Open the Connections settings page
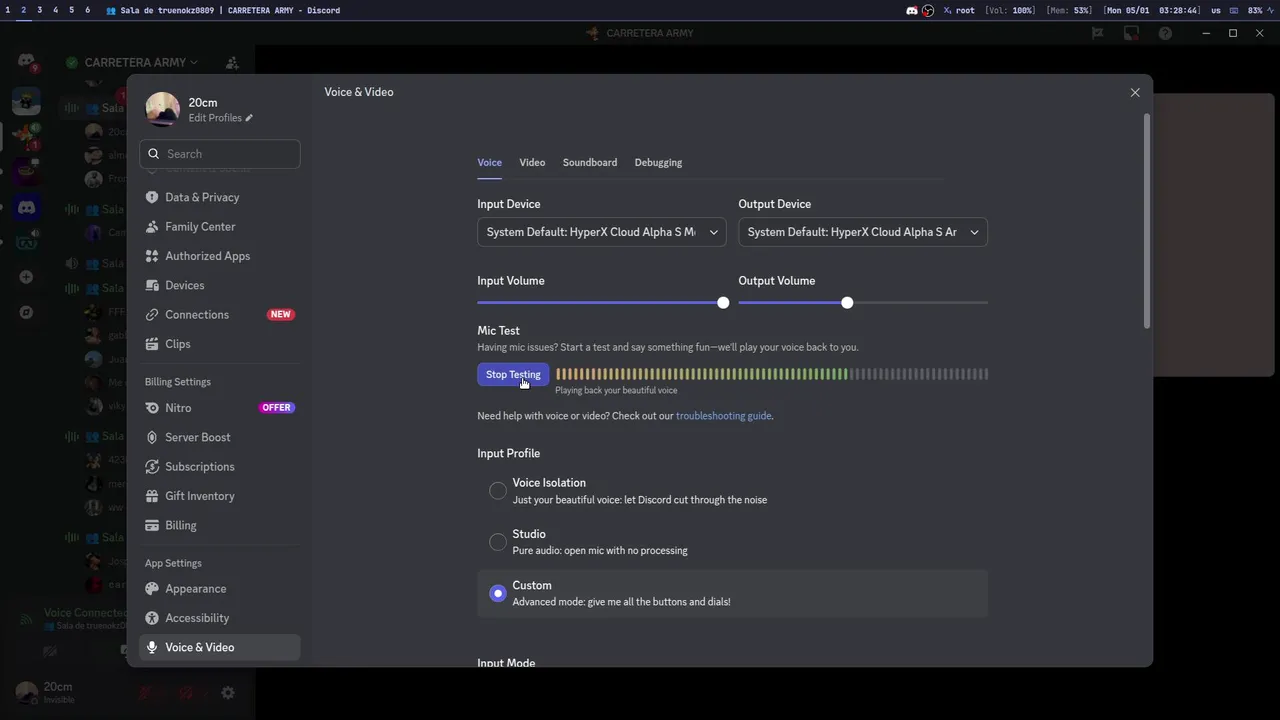The image size is (1280, 720). coord(220,315)
